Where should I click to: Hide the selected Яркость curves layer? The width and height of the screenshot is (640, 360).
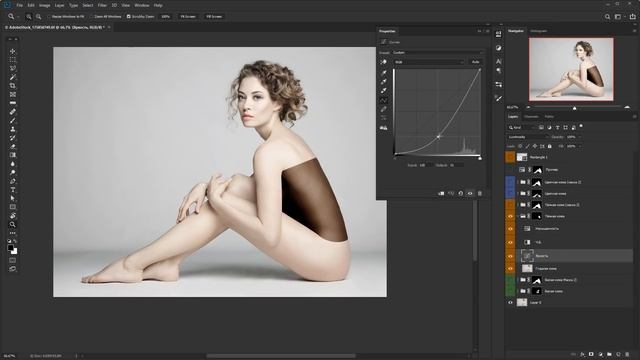[x=510, y=256]
